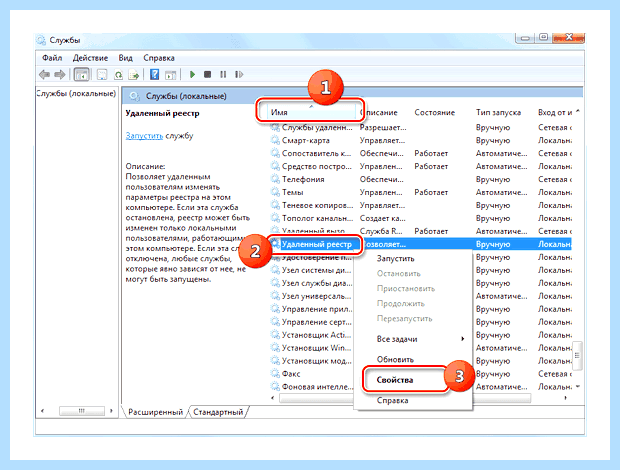
Task: Click the Restart service toolbar icon
Action: [239, 74]
